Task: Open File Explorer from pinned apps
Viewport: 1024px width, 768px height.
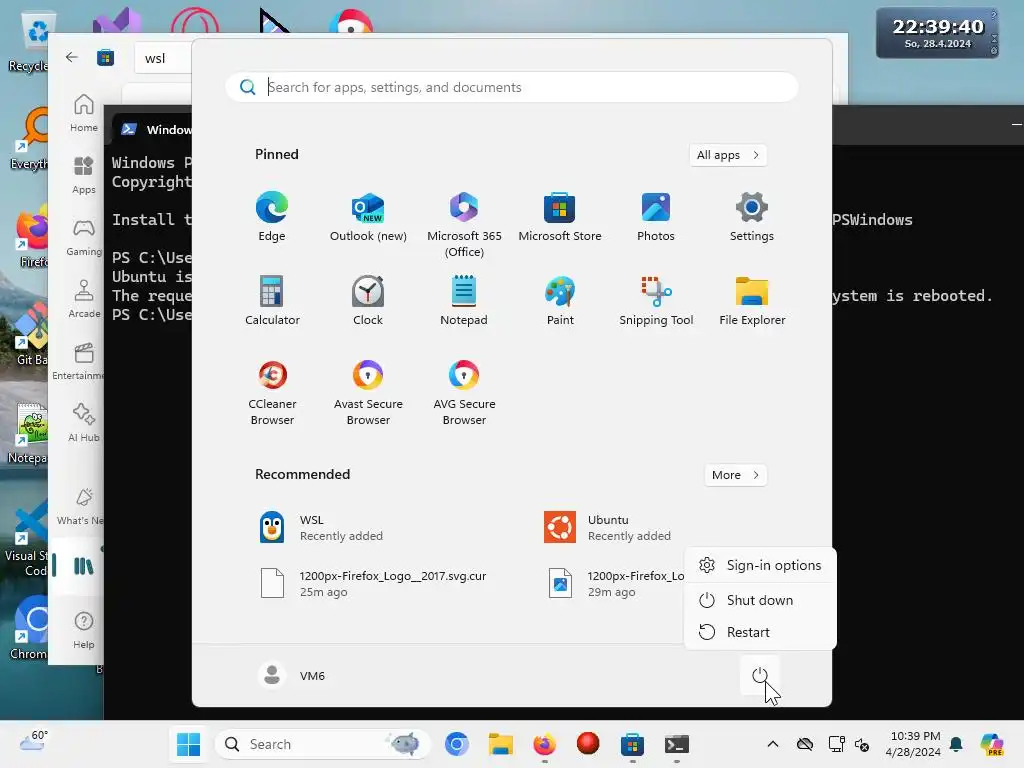Action: click(752, 300)
